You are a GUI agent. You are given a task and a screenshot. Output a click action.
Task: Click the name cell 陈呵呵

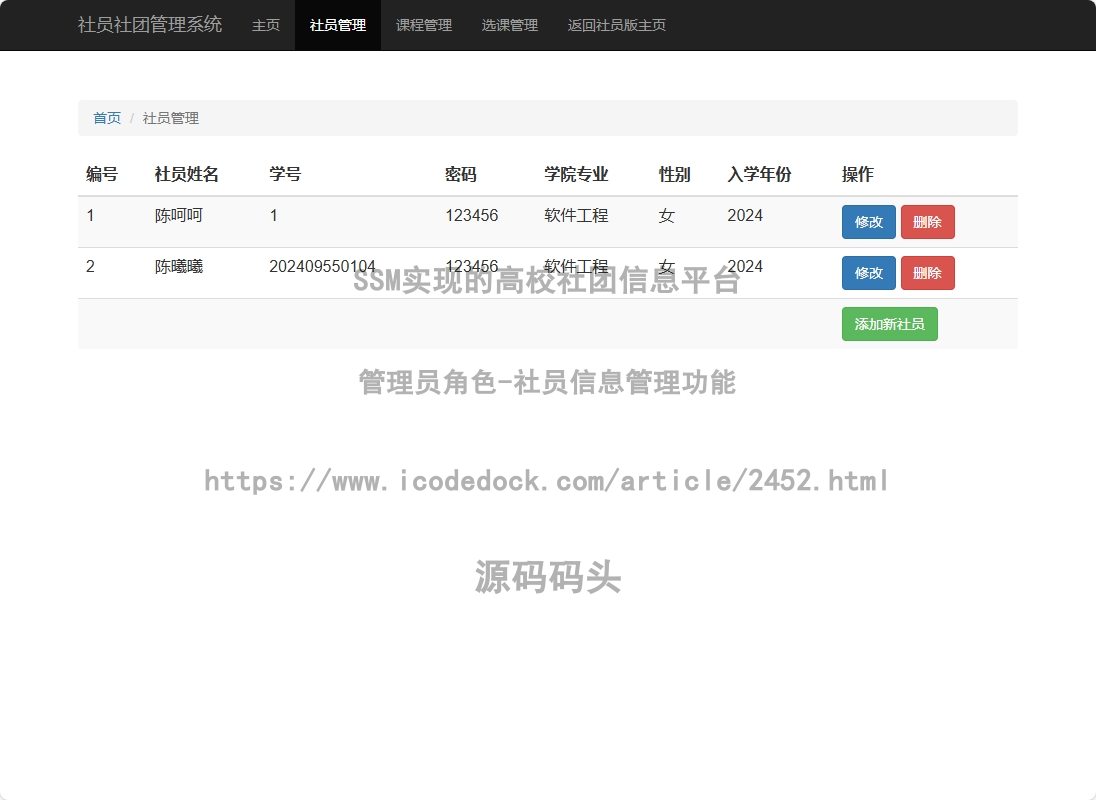click(179, 215)
